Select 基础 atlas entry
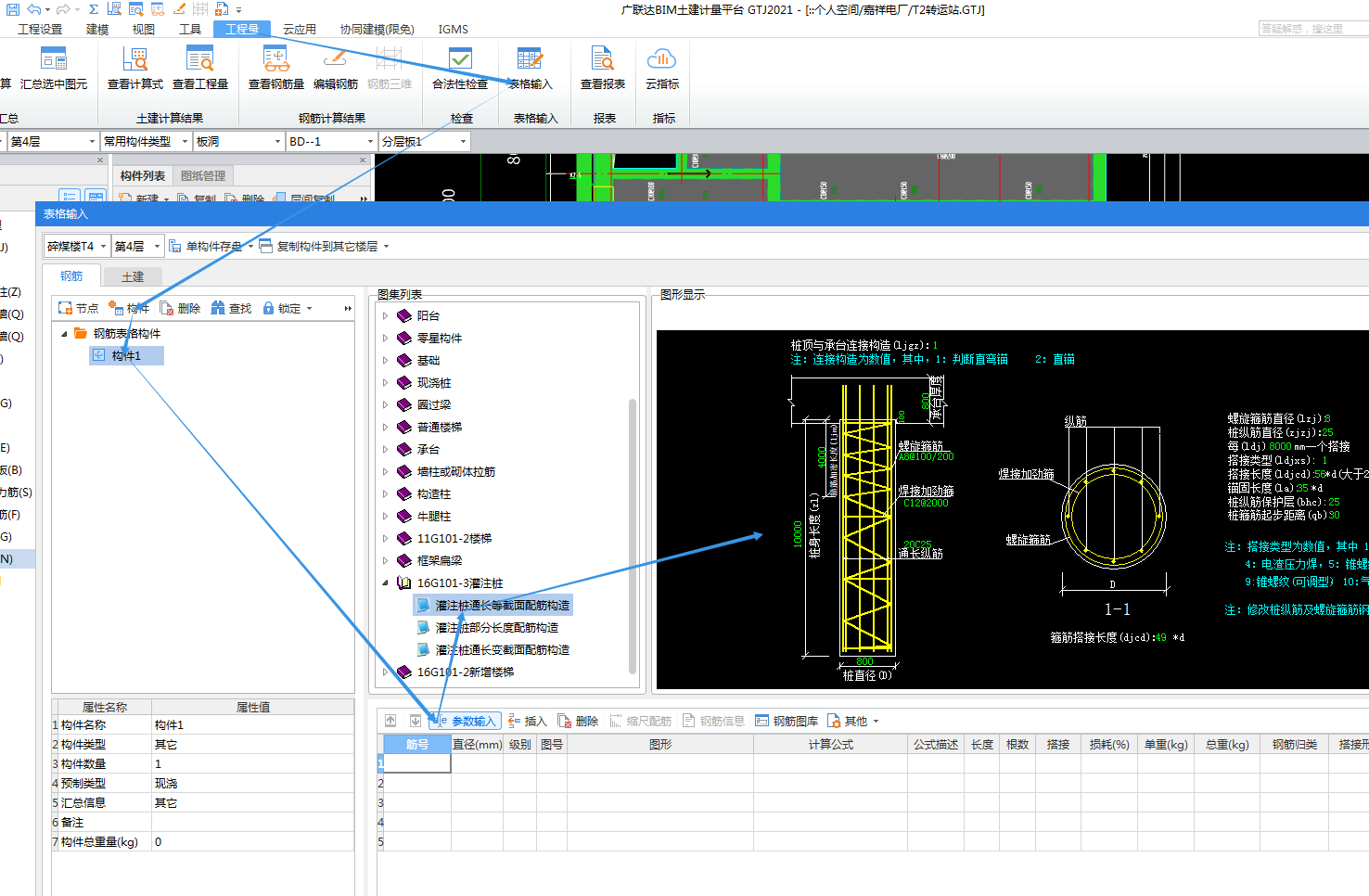1369x896 pixels. (429, 360)
